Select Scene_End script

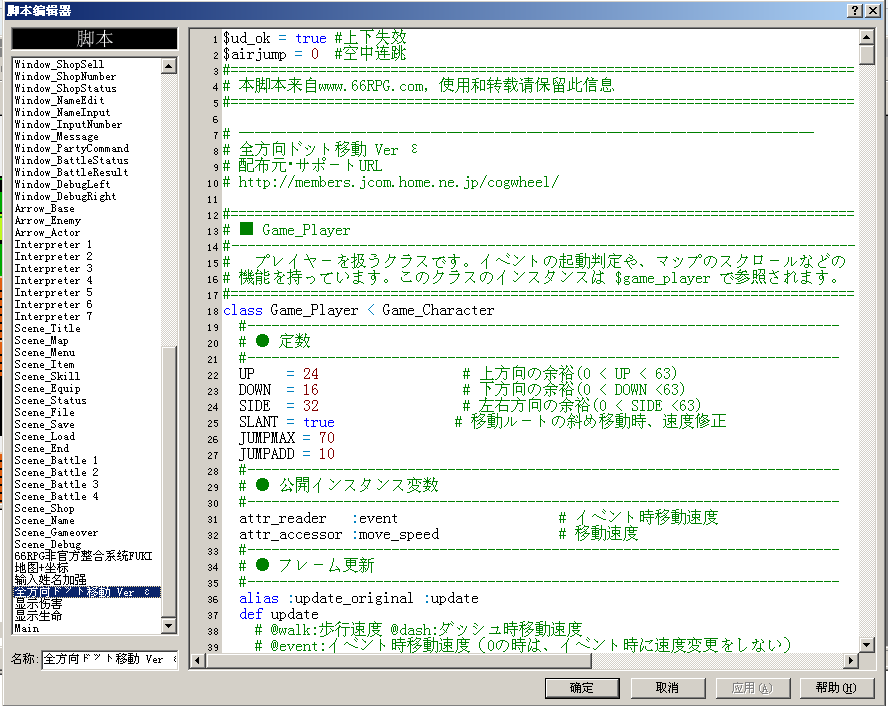coord(41,448)
